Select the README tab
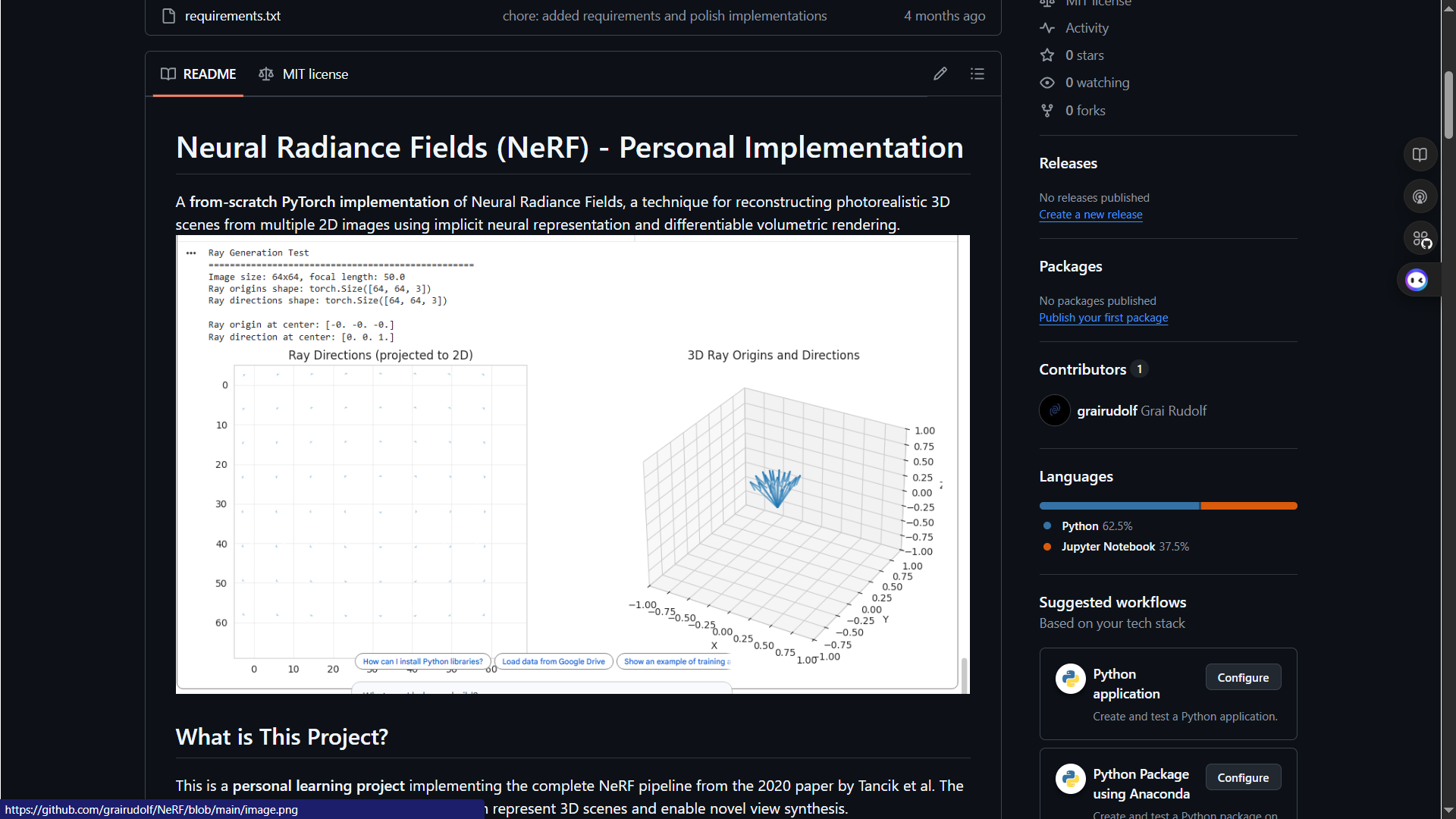This screenshot has width=1456, height=819. click(x=199, y=74)
